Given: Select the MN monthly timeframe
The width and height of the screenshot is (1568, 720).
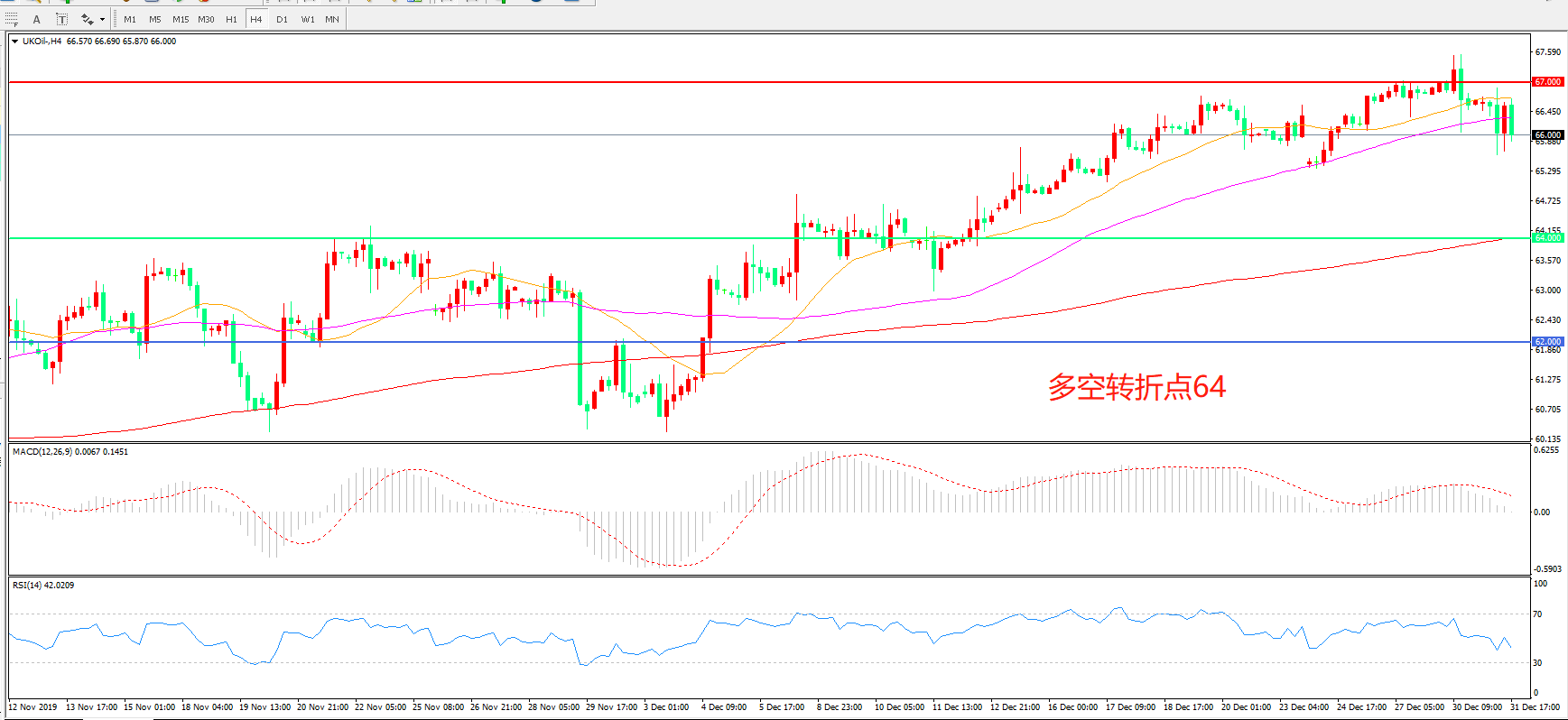Looking at the screenshot, I should coord(332,19).
